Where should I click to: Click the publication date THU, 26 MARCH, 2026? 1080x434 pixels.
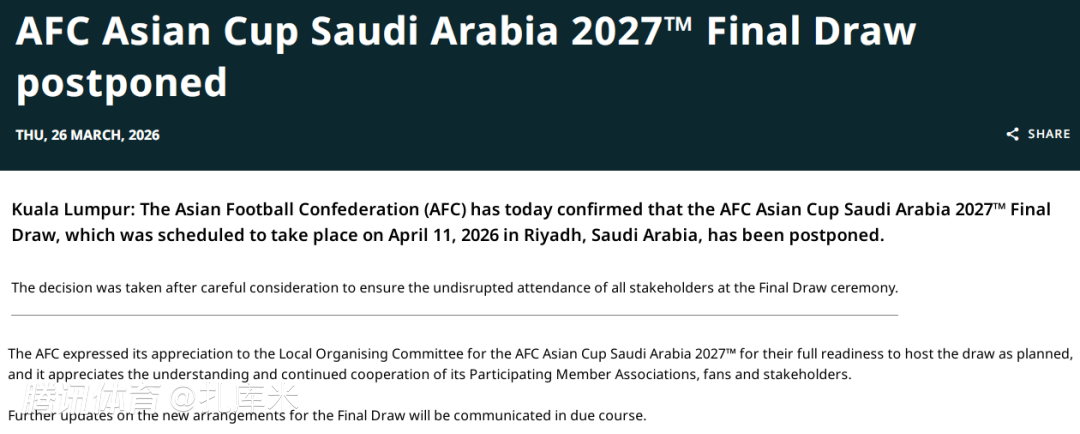coord(87,135)
